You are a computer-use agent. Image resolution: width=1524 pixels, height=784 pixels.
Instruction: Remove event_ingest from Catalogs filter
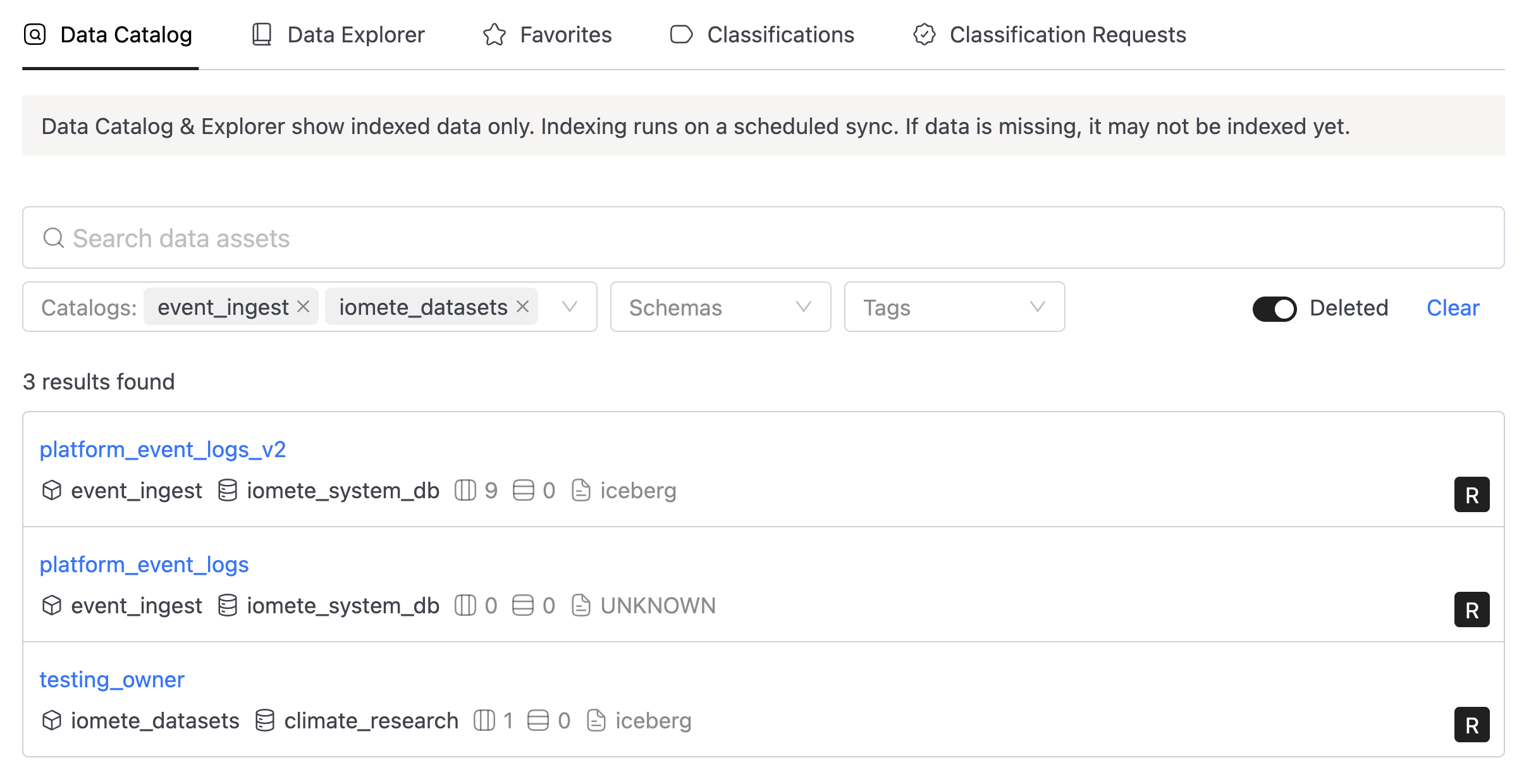pyautogui.click(x=304, y=307)
